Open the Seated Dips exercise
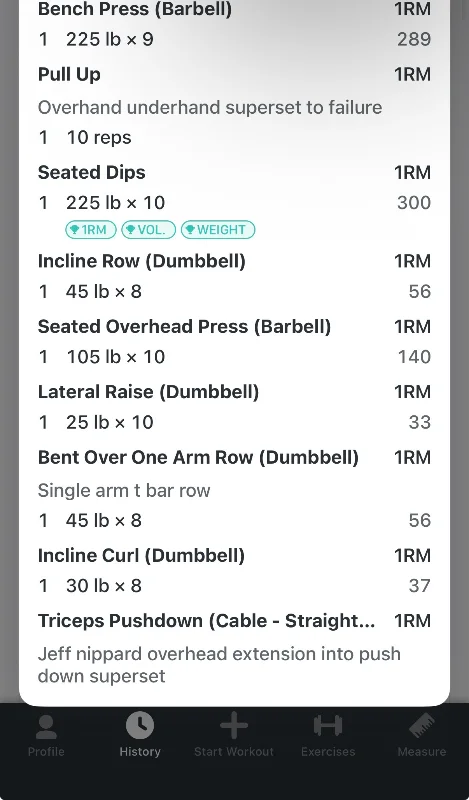 pos(92,172)
